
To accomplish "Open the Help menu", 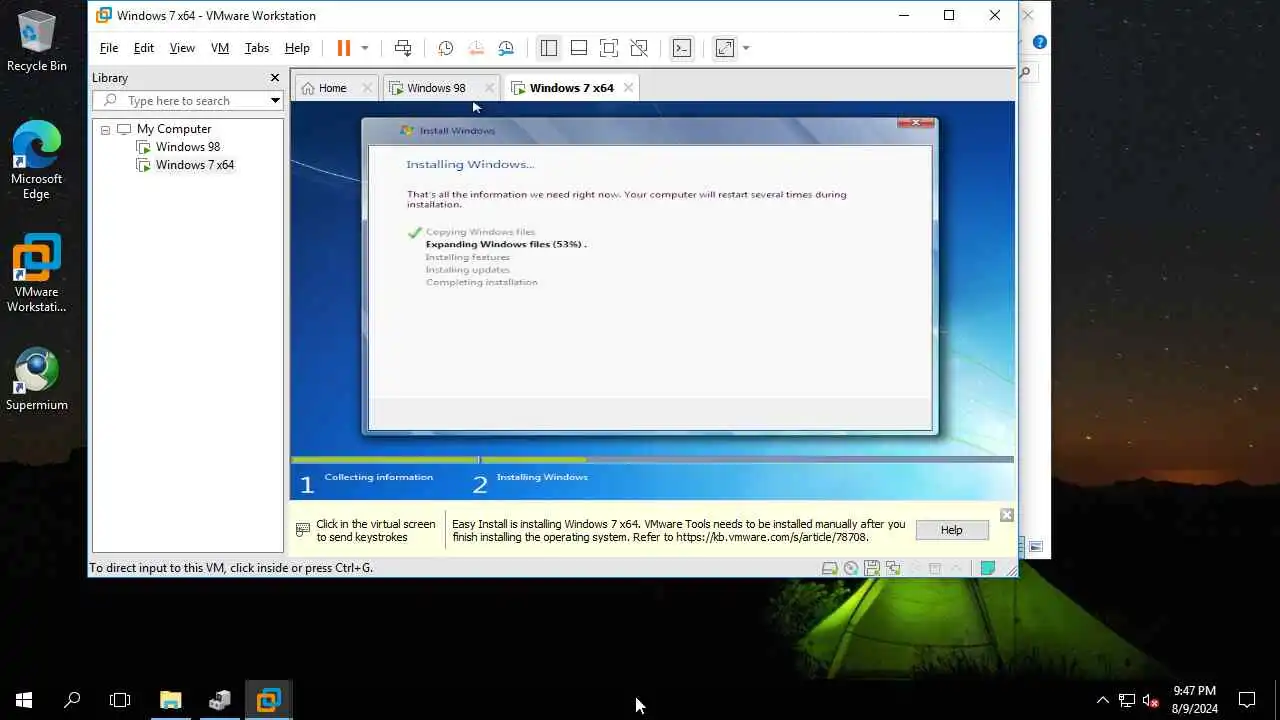I will click(x=297, y=48).
